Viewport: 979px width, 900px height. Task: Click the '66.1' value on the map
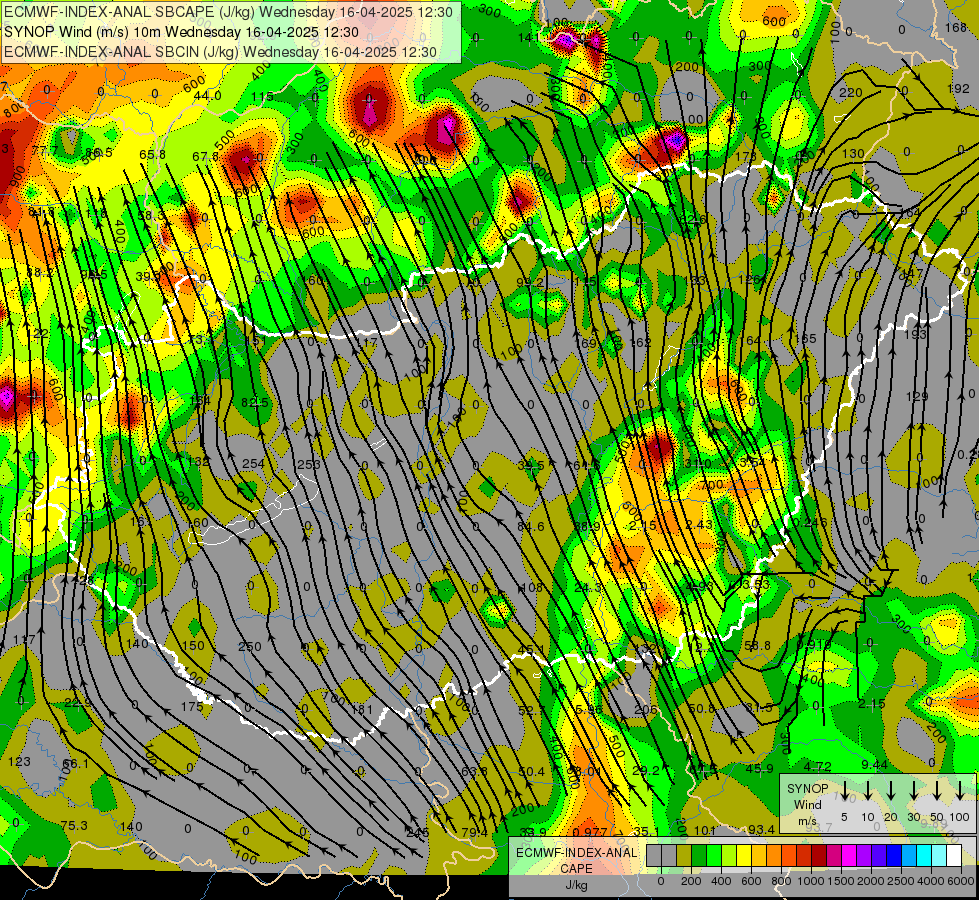click(76, 764)
